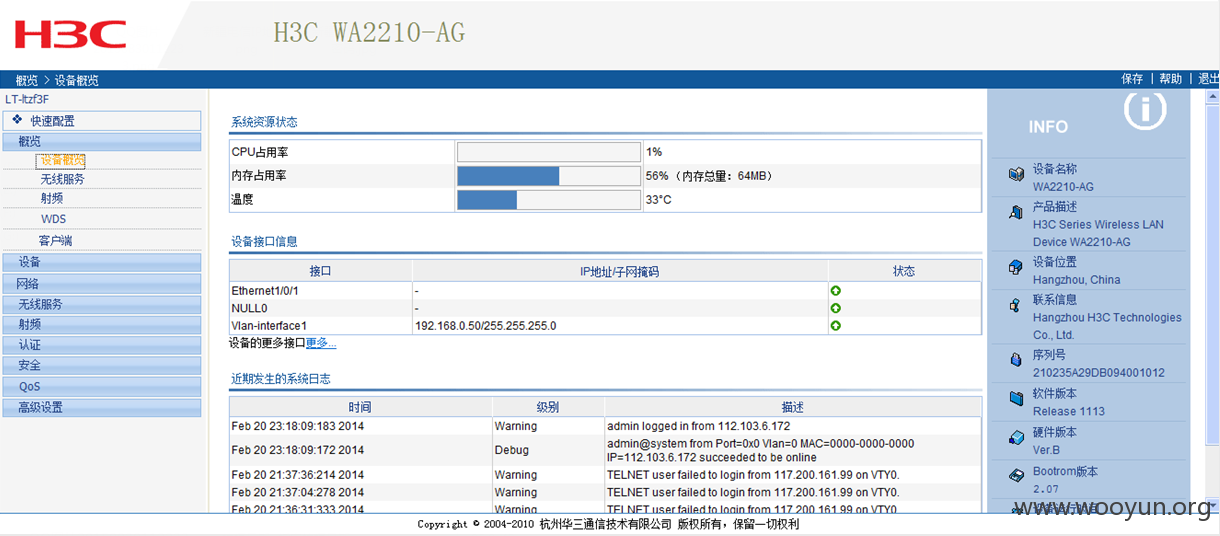Click the 描述 column header in log table
Viewport: 1220px width, 536px height.
pyautogui.click(x=793, y=407)
